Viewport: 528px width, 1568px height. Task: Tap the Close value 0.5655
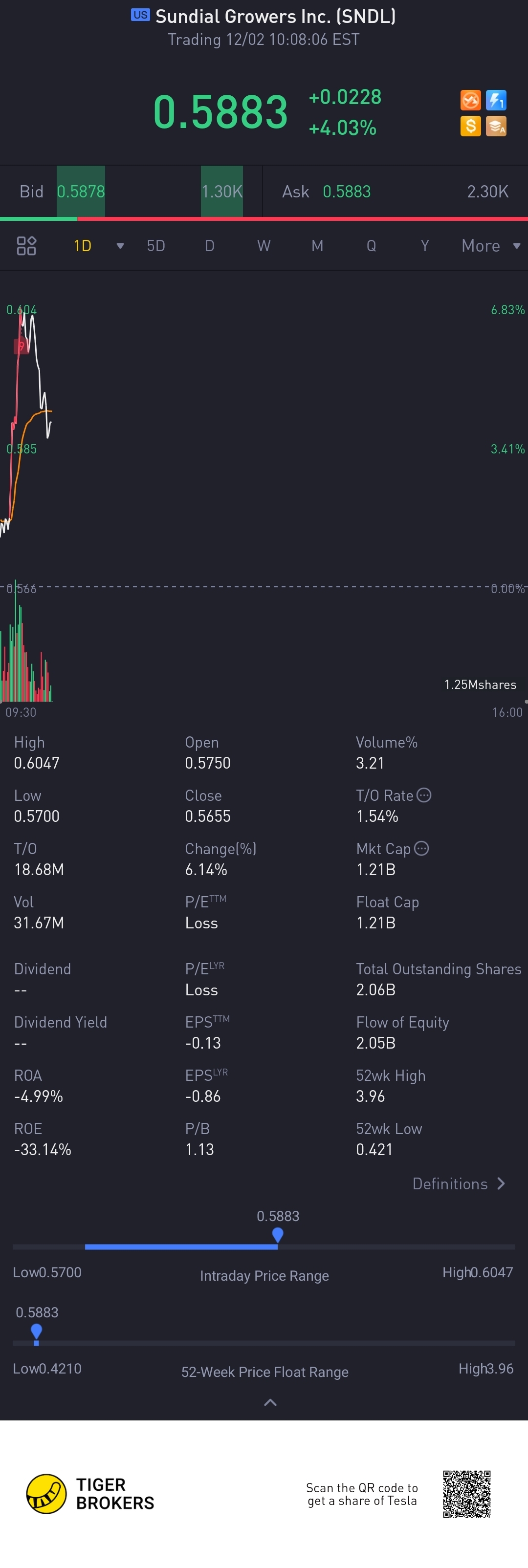(x=208, y=816)
